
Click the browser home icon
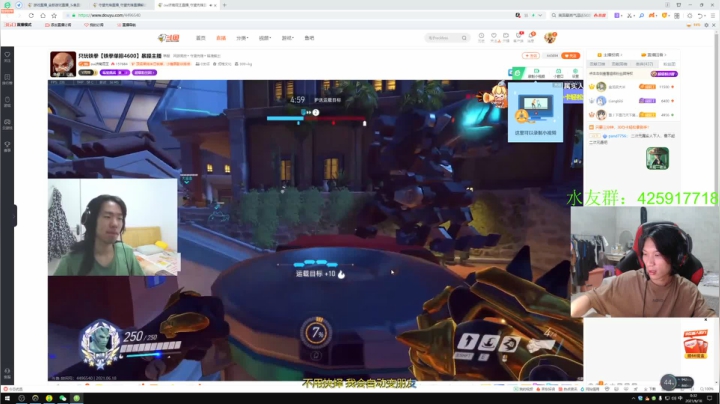tap(43, 15)
